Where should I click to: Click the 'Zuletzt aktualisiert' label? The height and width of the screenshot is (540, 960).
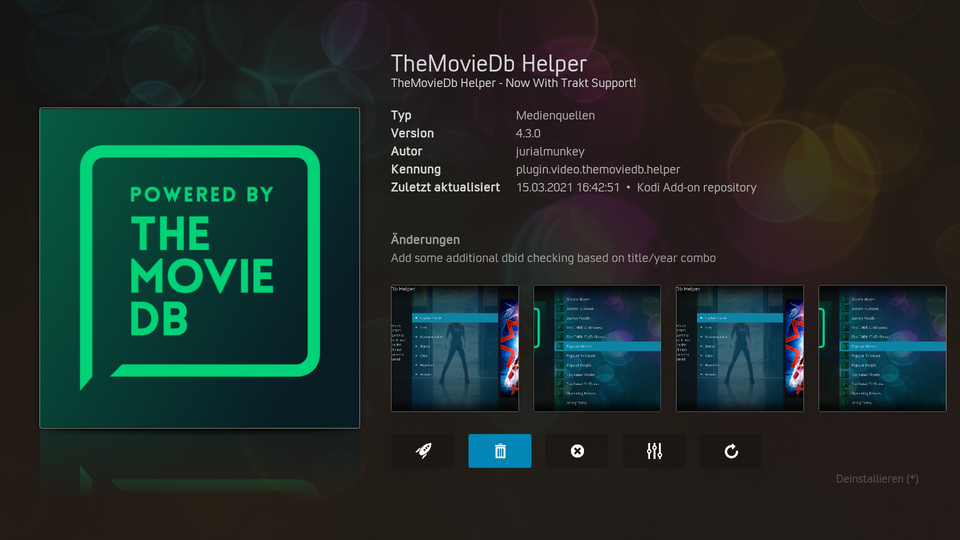coord(445,188)
